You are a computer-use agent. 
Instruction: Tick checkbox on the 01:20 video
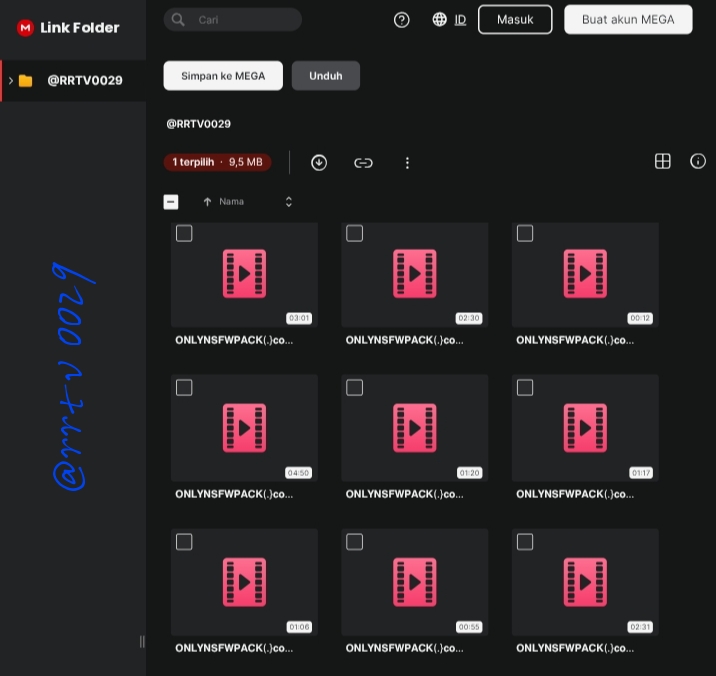point(354,388)
